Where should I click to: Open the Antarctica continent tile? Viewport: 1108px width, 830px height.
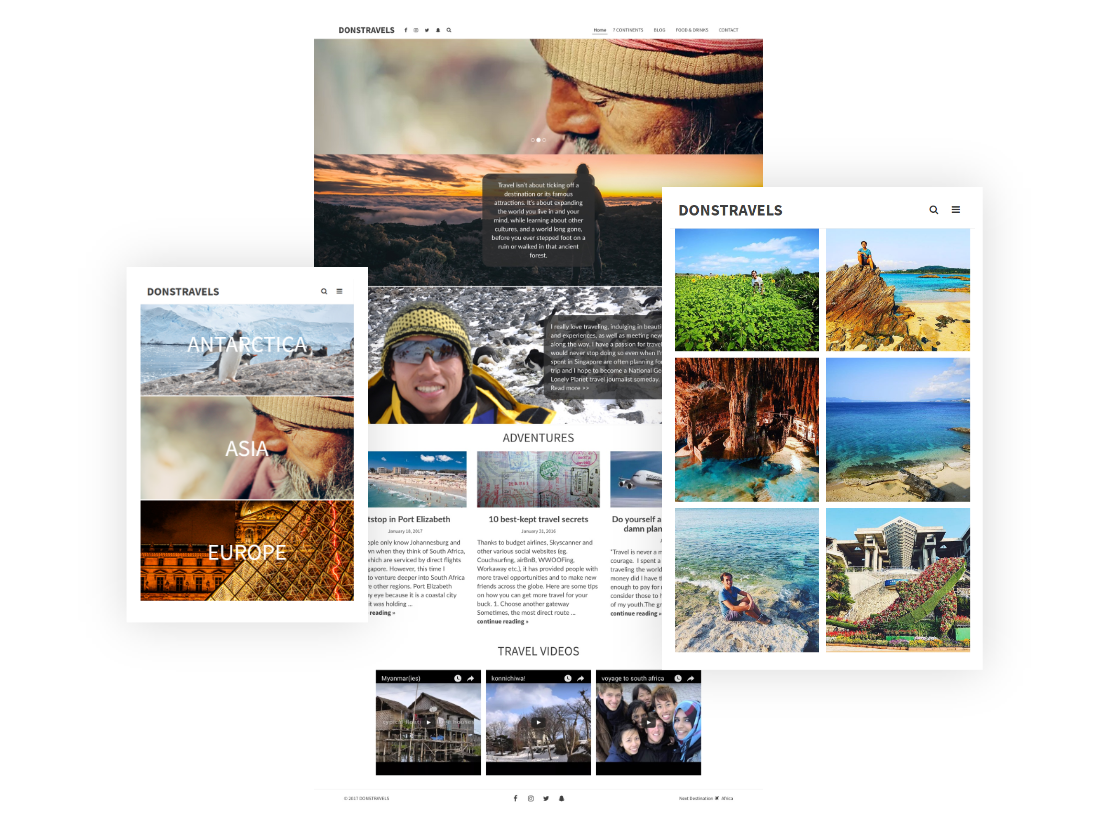[247, 350]
